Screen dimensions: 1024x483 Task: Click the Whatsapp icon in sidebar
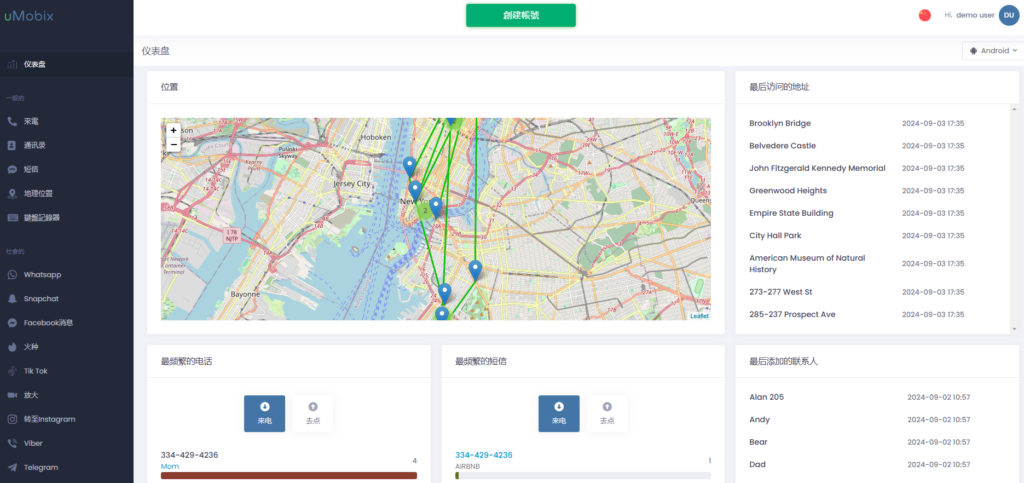click(12, 275)
